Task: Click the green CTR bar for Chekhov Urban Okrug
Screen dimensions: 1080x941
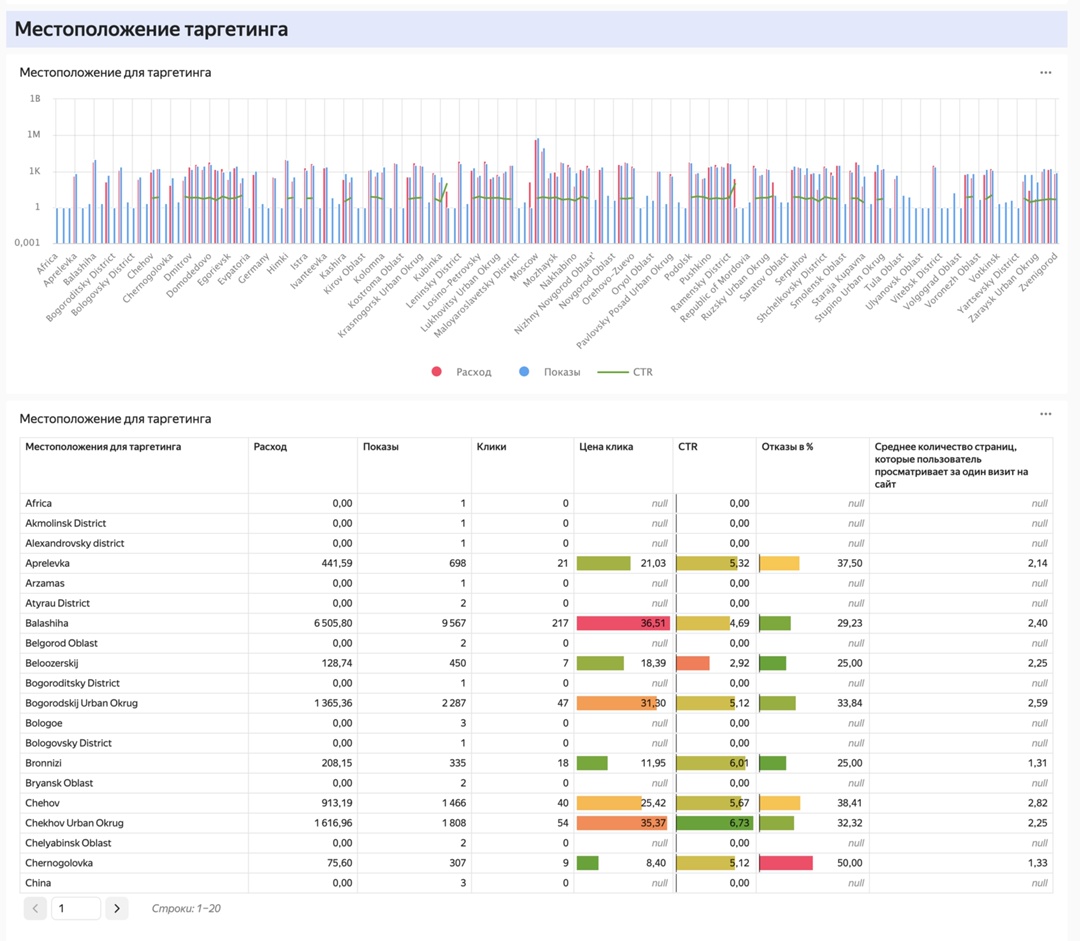Action: tap(714, 823)
